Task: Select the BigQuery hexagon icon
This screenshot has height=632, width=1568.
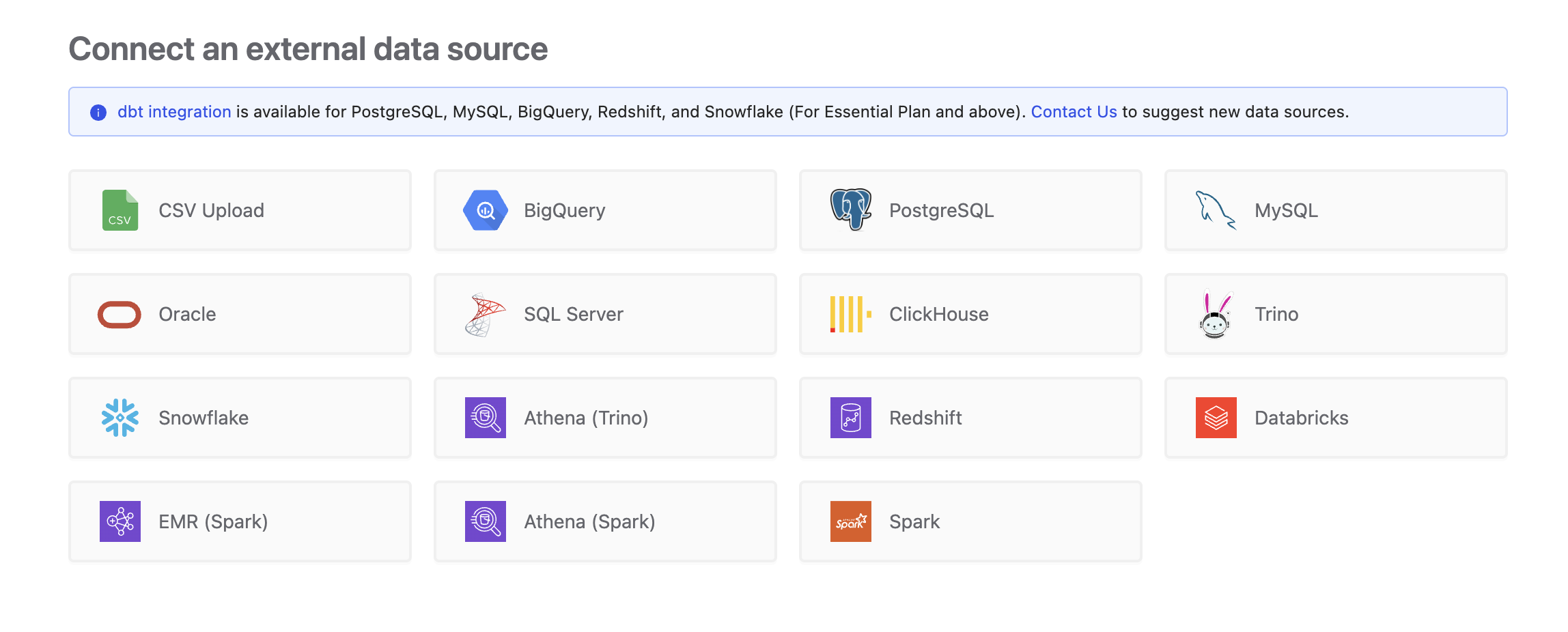Action: [x=485, y=210]
